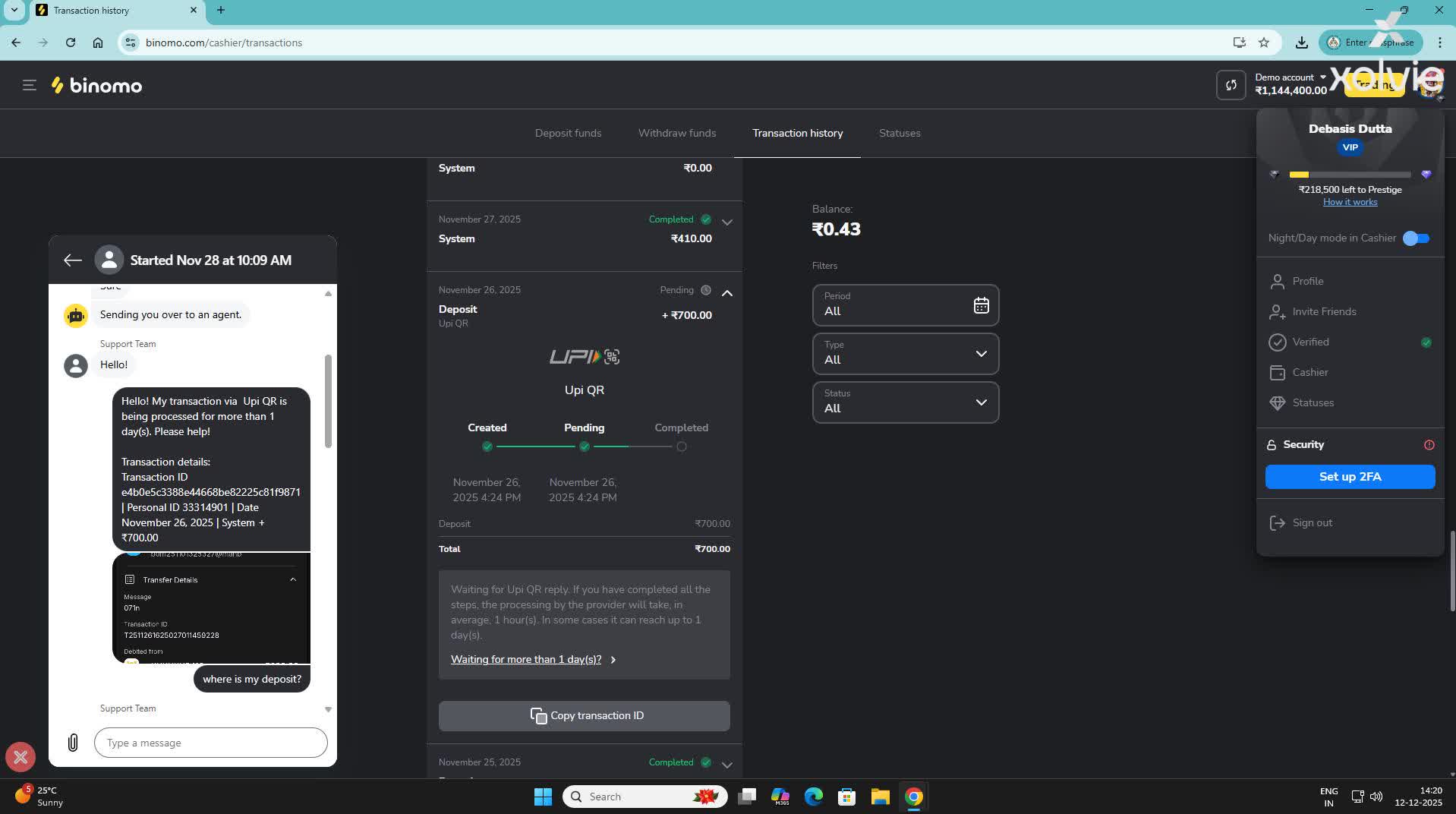Click the Set up 2FA button
Image resolution: width=1456 pixels, height=814 pixels.
1349,476
